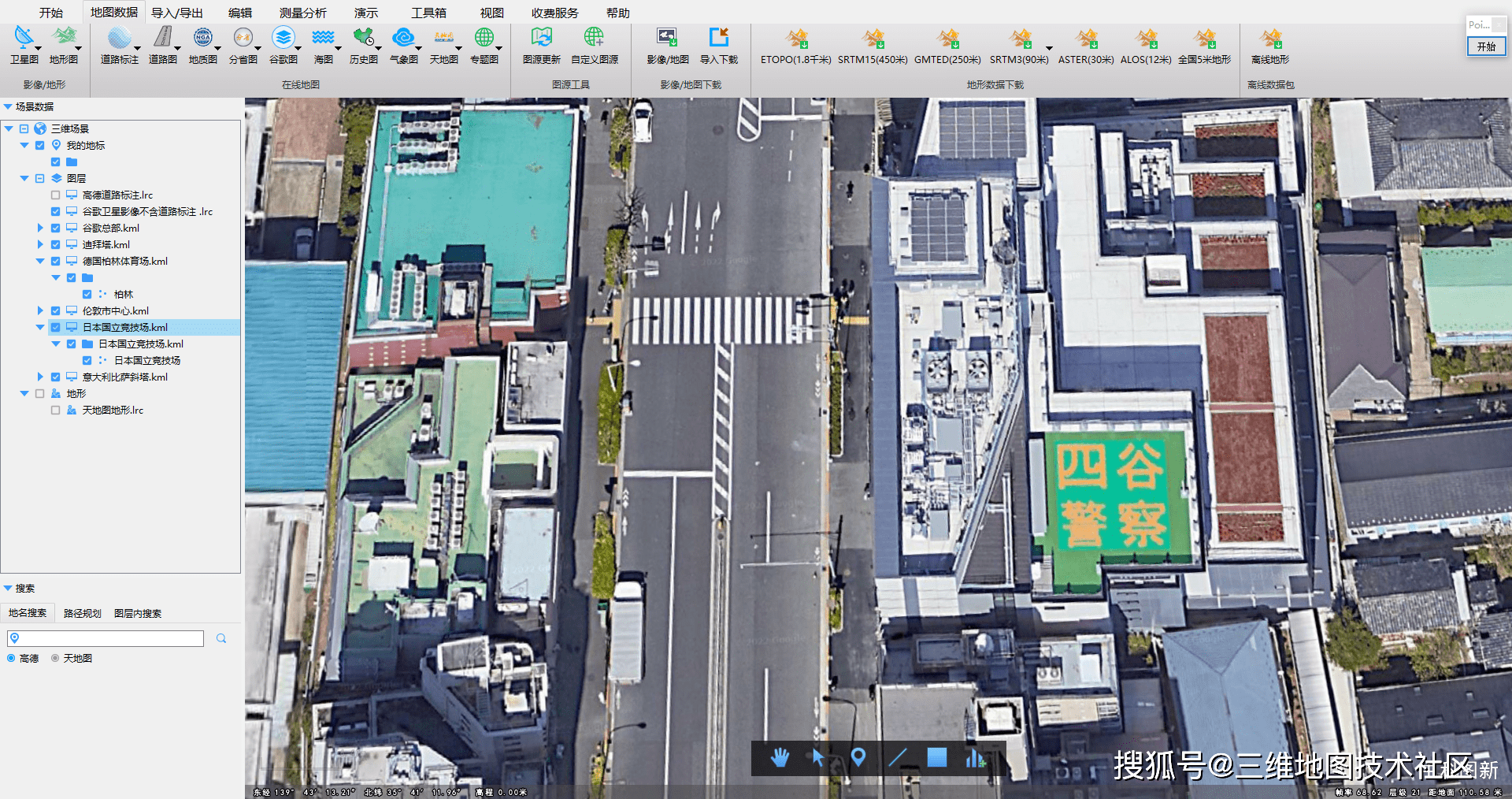The height and width of the screenshot is (799, 1512).
Task: Expand the 谷歌总部.kml tree node
Action: 40,228
